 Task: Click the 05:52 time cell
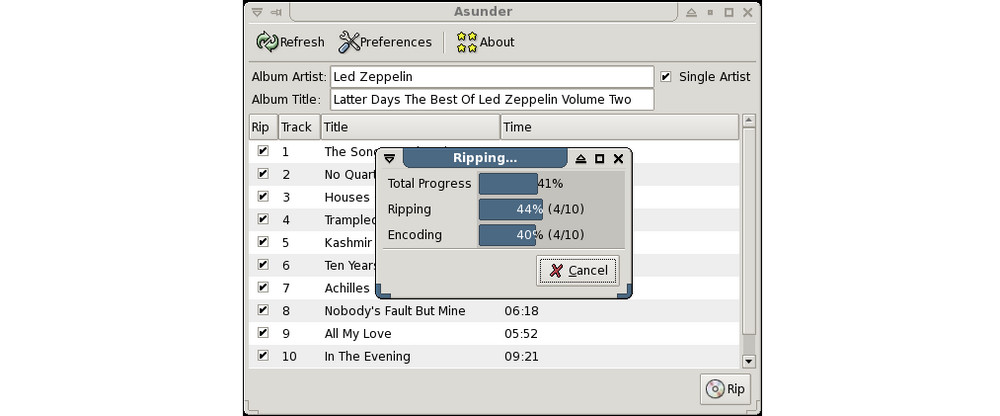tap(521, 334)
